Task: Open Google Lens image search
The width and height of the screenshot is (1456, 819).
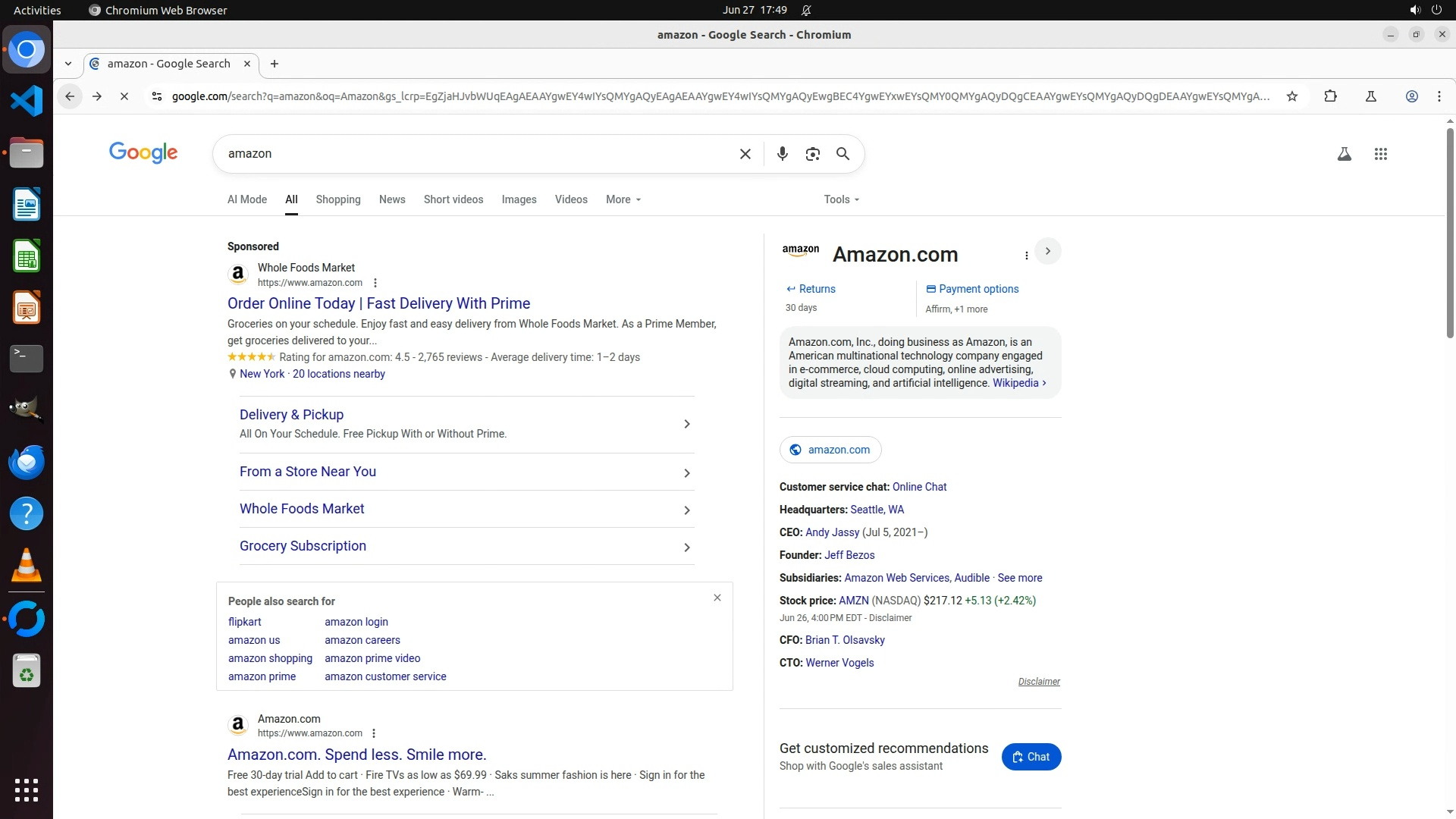Action: coord(812,154)
